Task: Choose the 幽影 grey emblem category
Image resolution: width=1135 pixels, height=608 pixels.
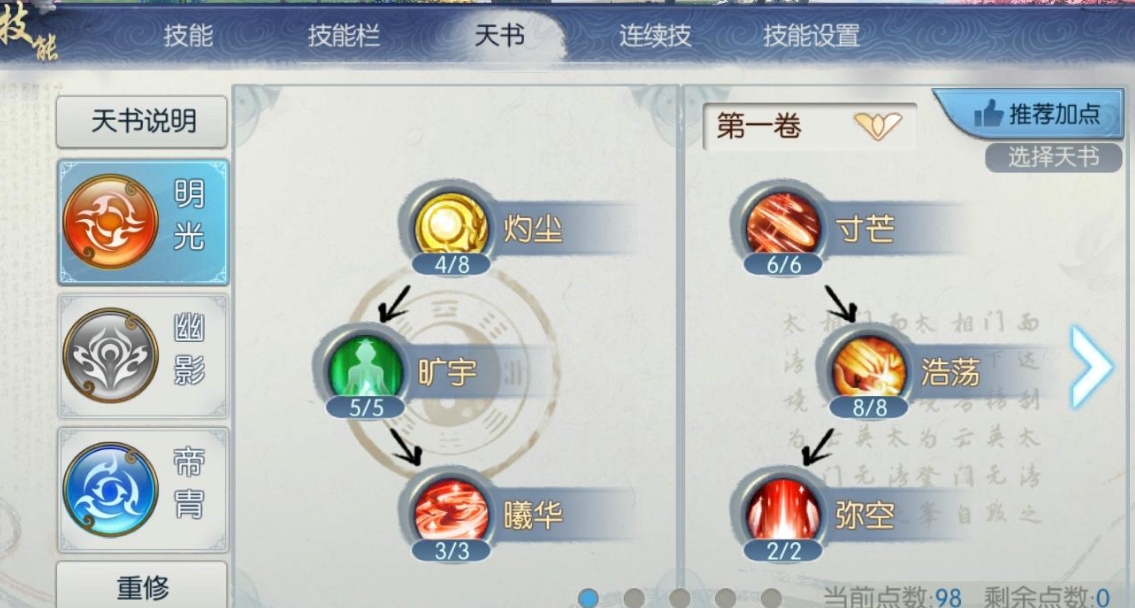Action: coord(143,356)
